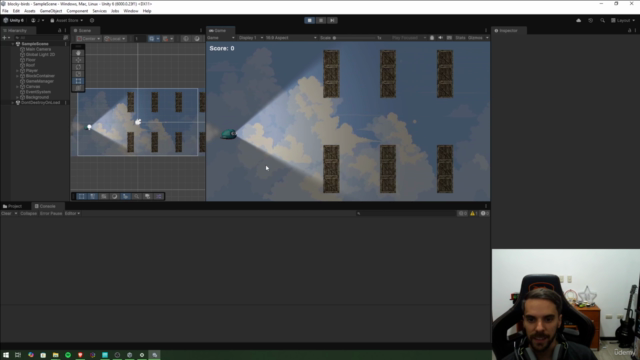Adjust the Game view Scale slider
The image size is (640, 360).
(354, 38)
